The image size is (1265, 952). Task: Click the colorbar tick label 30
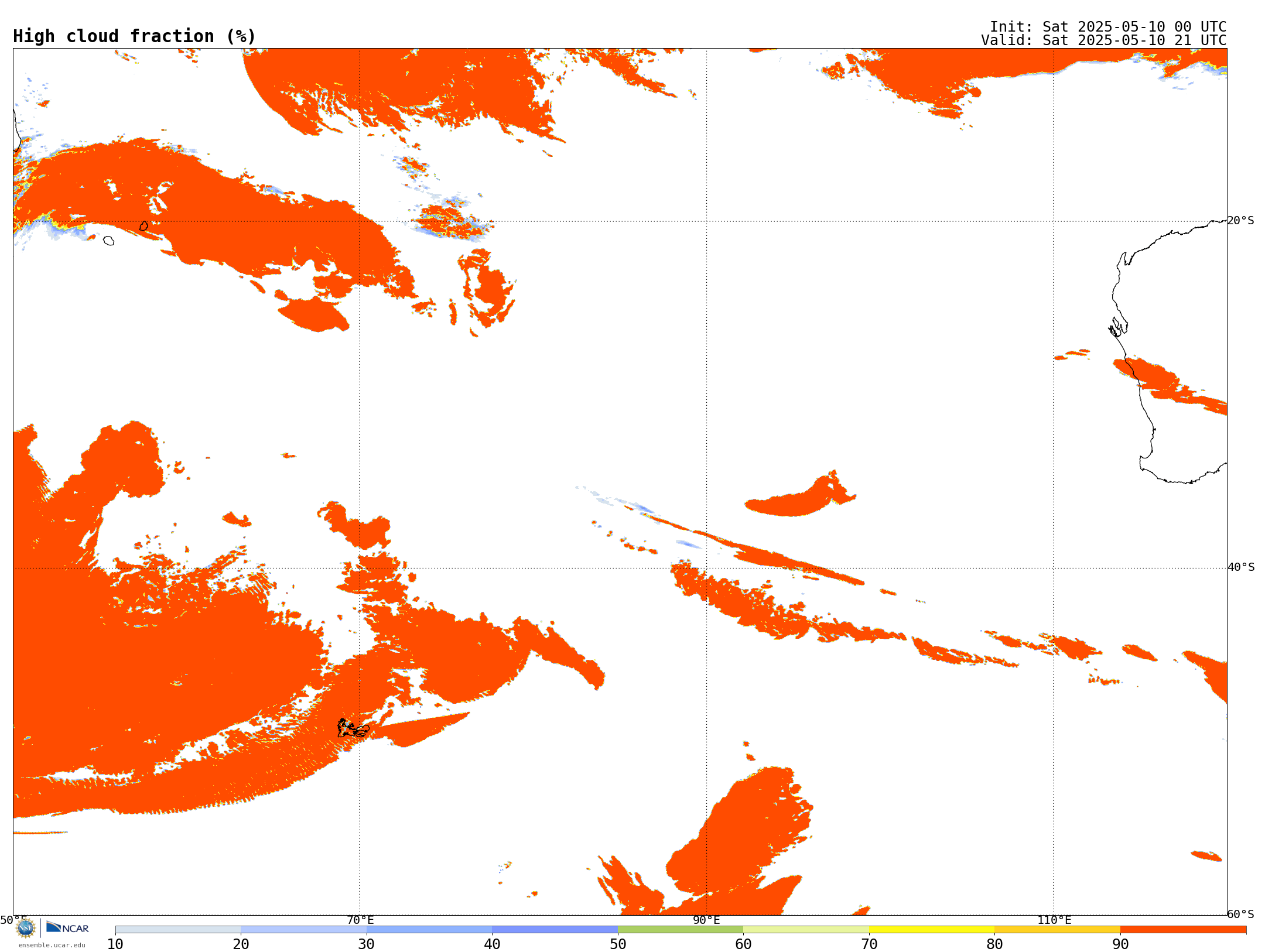(367, 944)
